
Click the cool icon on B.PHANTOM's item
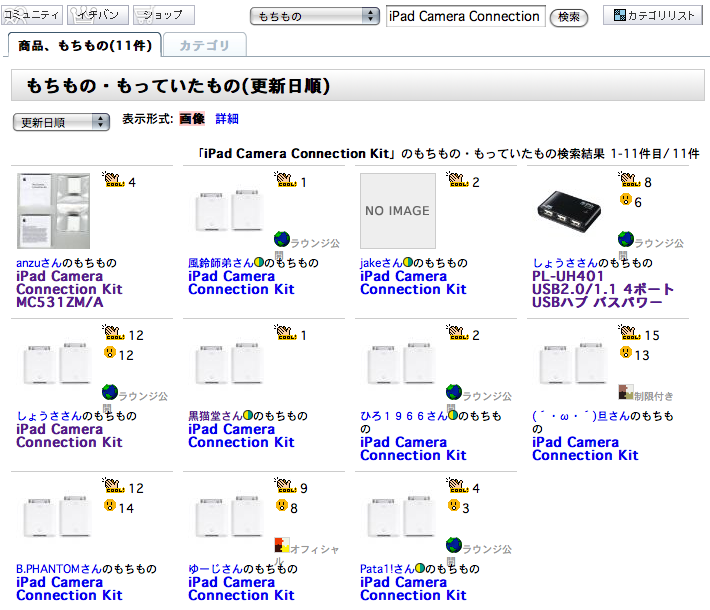point(113,486)
